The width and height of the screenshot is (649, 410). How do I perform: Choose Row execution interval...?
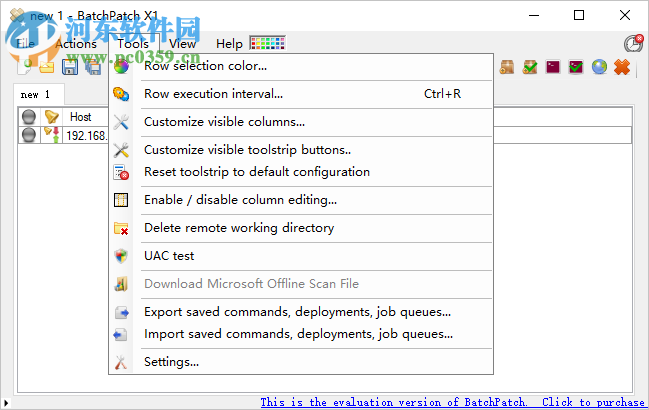(x=301, y=94)
